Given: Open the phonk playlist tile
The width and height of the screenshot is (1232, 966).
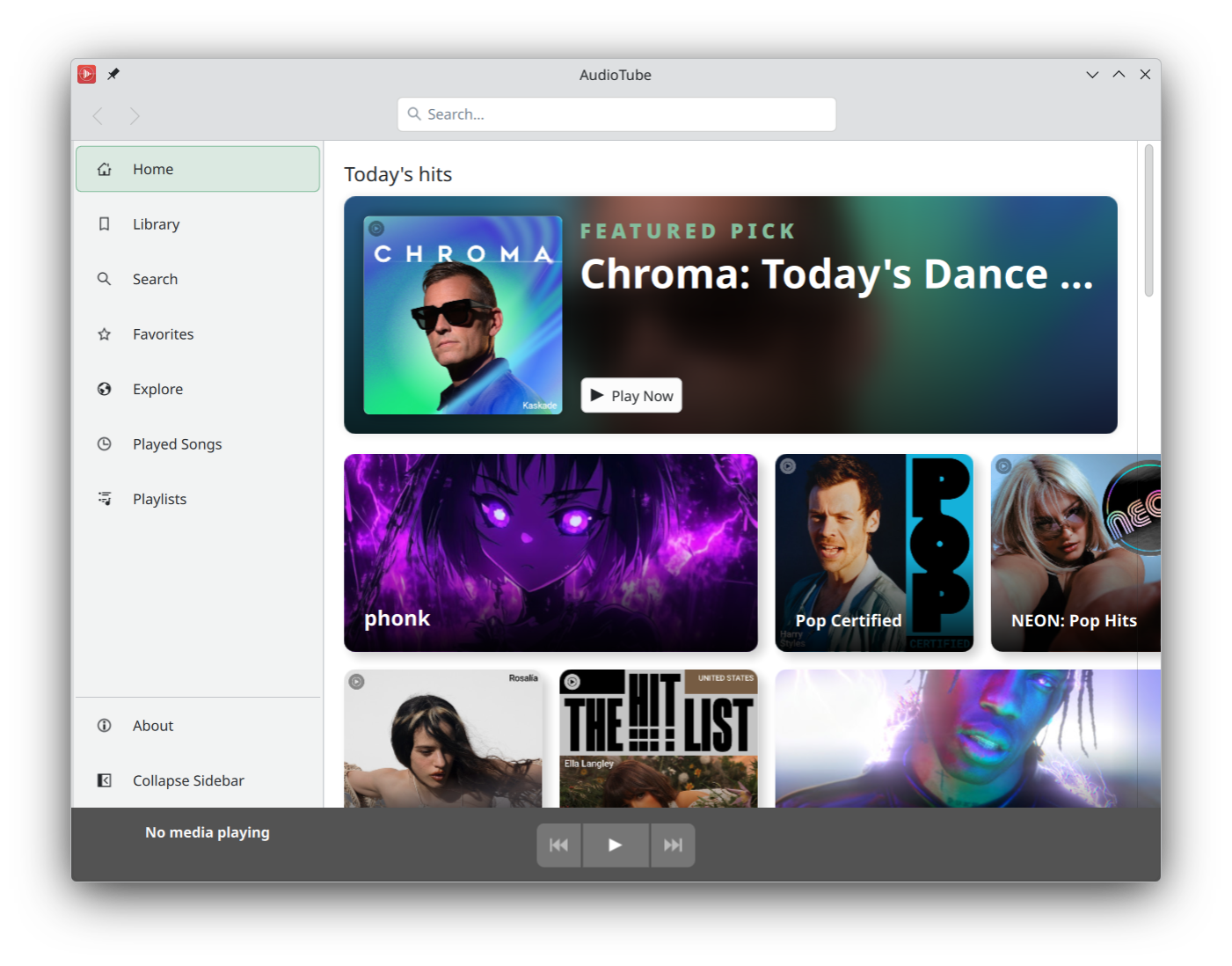Looking at the screenshot, I should [x=550, y=553].
